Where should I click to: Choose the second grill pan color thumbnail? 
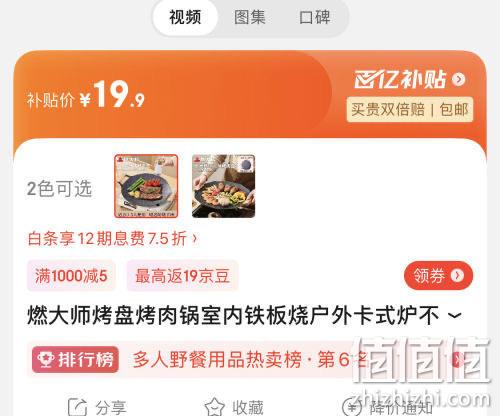pos(223,186)
